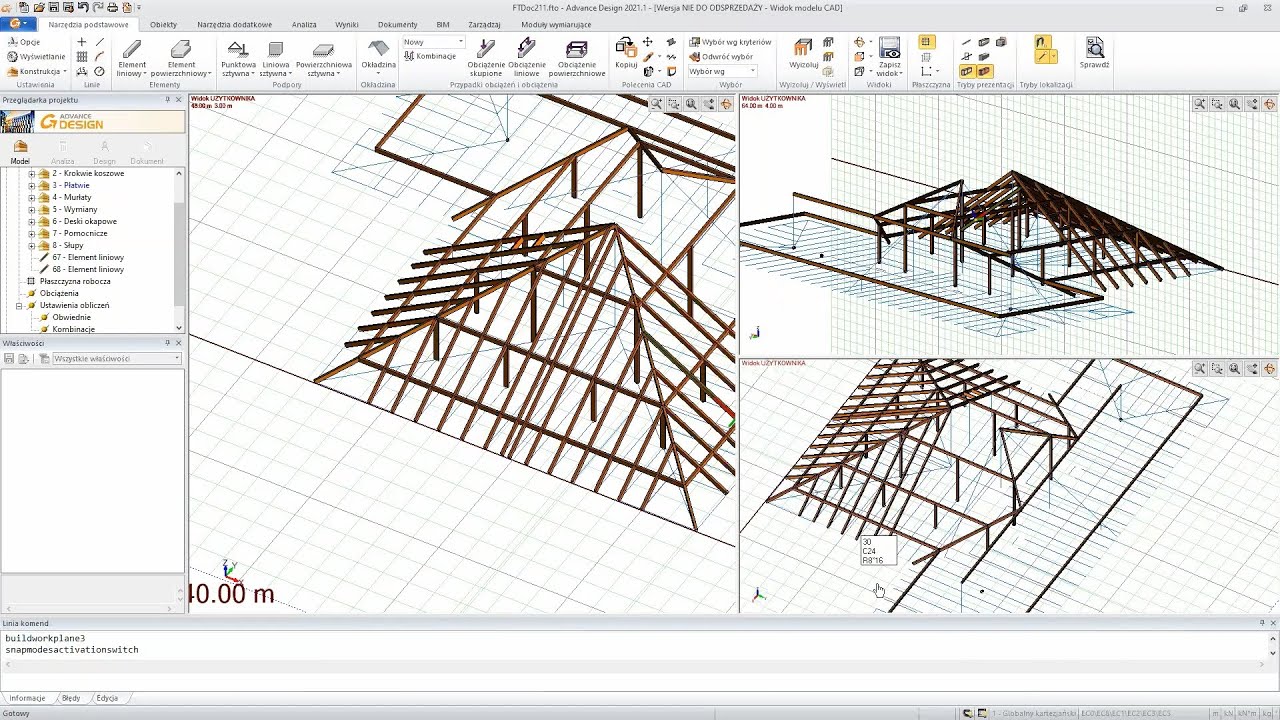Click the Wyizoluj isolate tool
Screen dimensions: 1280x720
(x=803, y=53)
